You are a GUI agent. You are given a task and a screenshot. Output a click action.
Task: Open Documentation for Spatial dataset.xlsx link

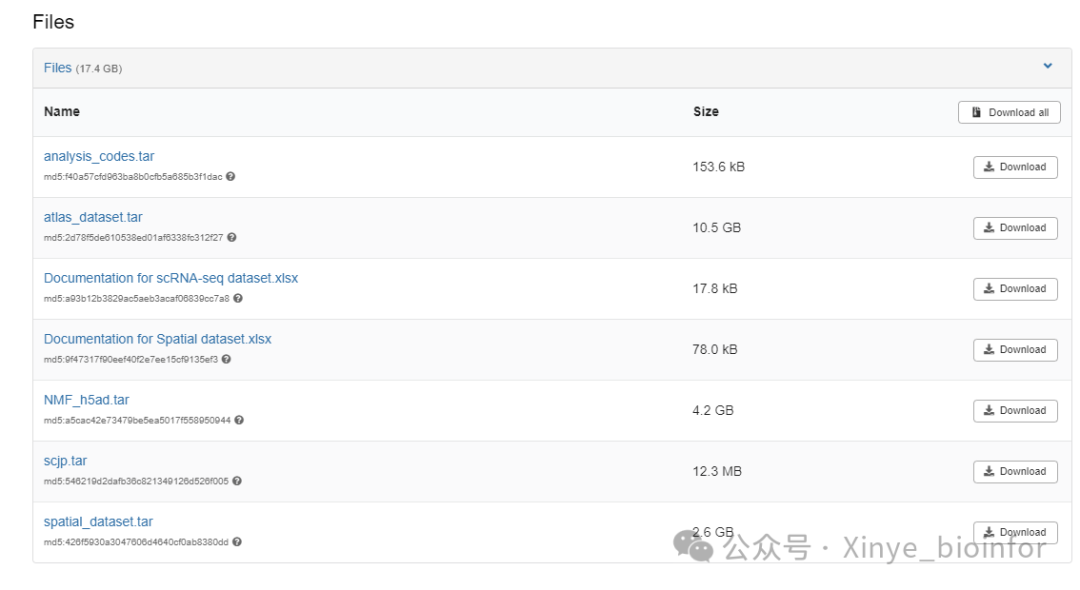[158, 339]
